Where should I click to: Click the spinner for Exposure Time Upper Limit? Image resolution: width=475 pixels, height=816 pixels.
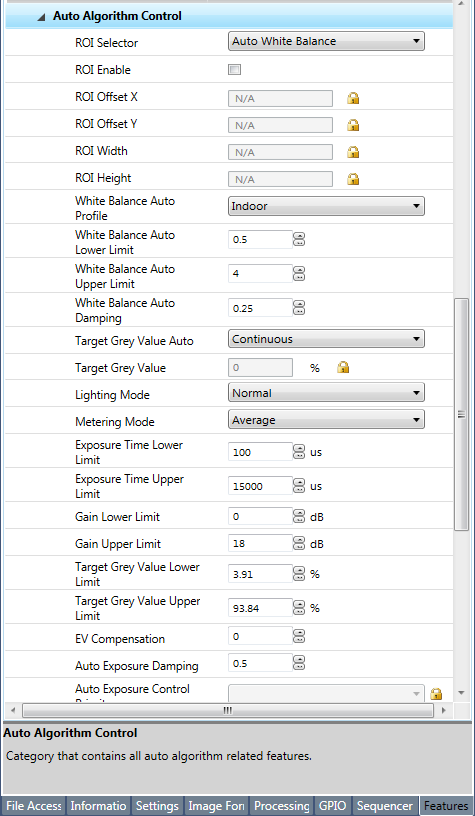(299, 486)
